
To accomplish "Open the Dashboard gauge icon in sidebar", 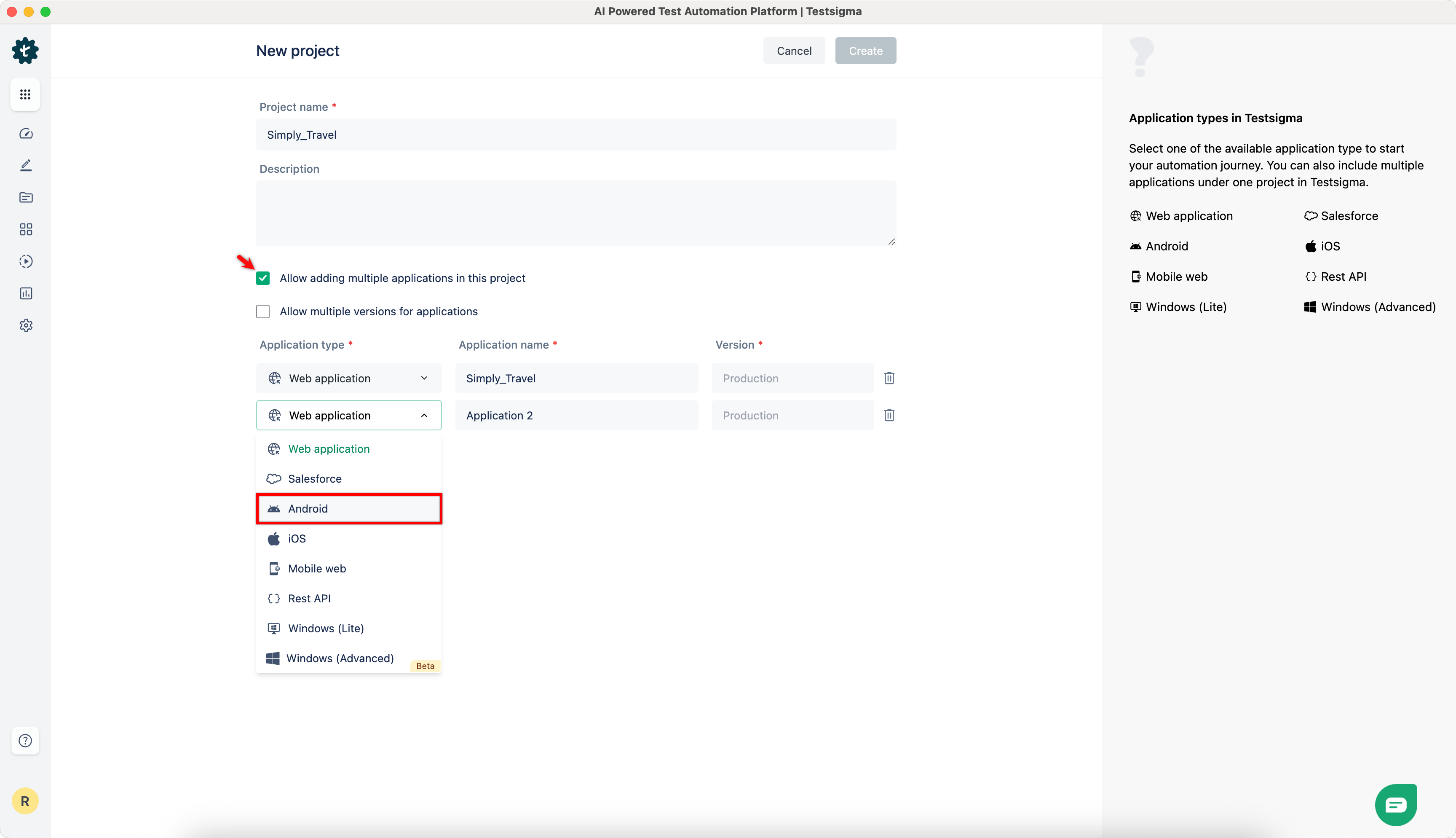I will click(x=26, y=134).
